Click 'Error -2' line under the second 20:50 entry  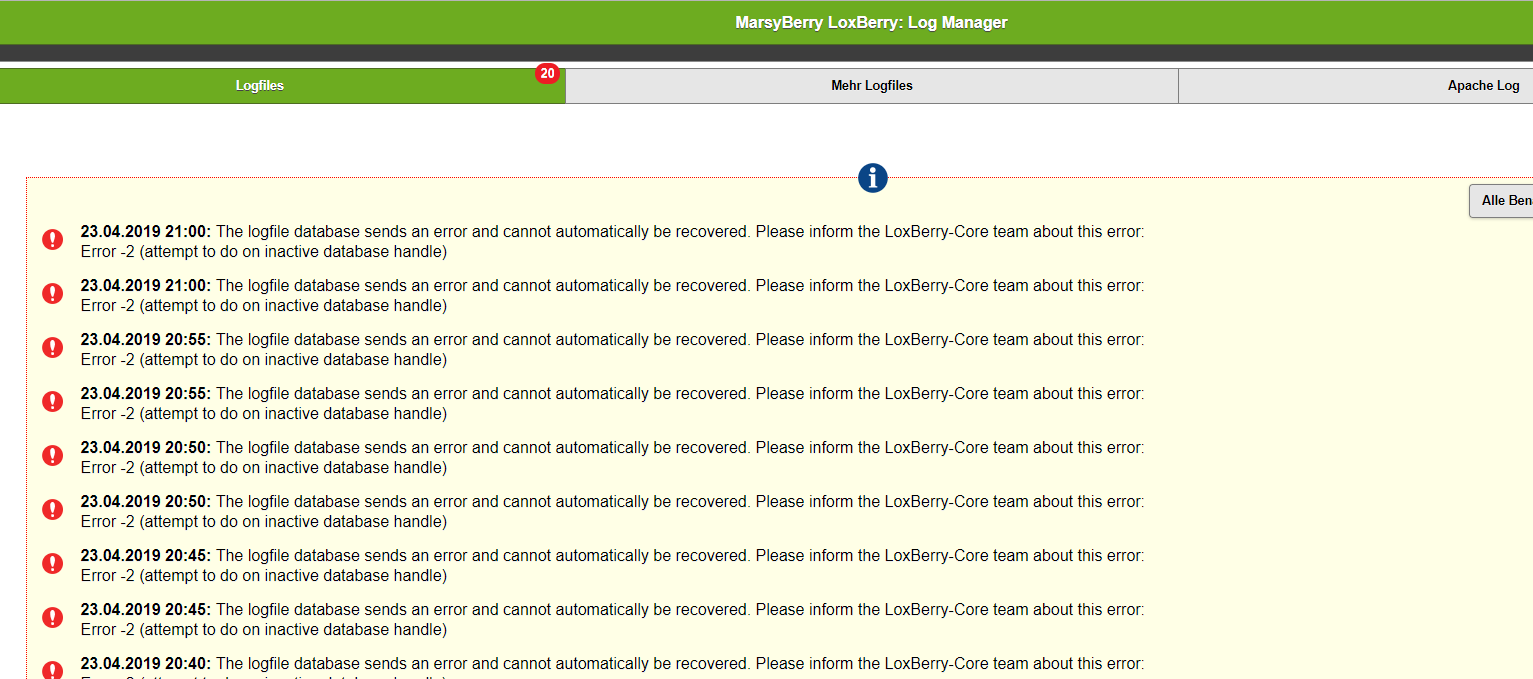pyautogui.click(x=264, y=522)
